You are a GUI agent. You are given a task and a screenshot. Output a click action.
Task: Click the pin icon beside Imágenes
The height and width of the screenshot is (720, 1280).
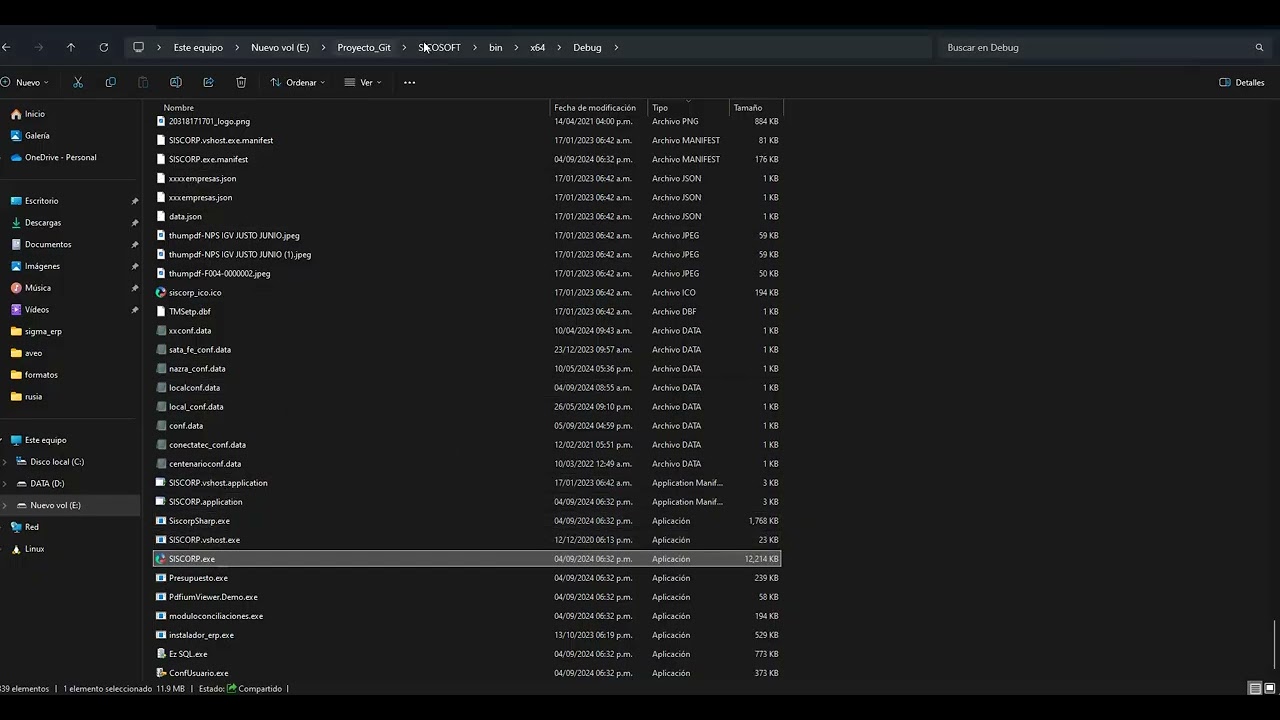tap(135, 266)
